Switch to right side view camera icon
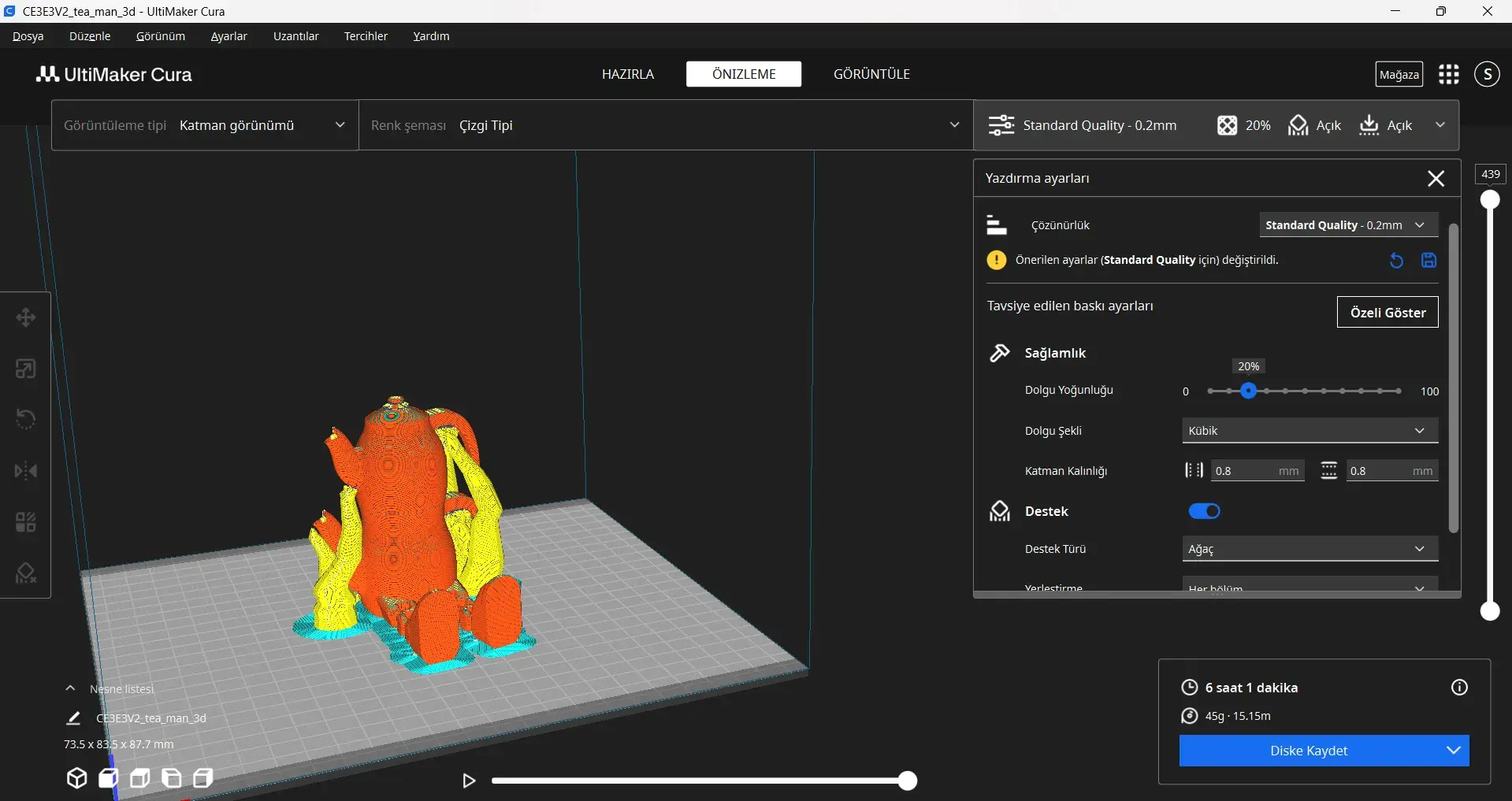Image resolution: width=1512 pixels, height=801 pixels. (x=202, y=778)
